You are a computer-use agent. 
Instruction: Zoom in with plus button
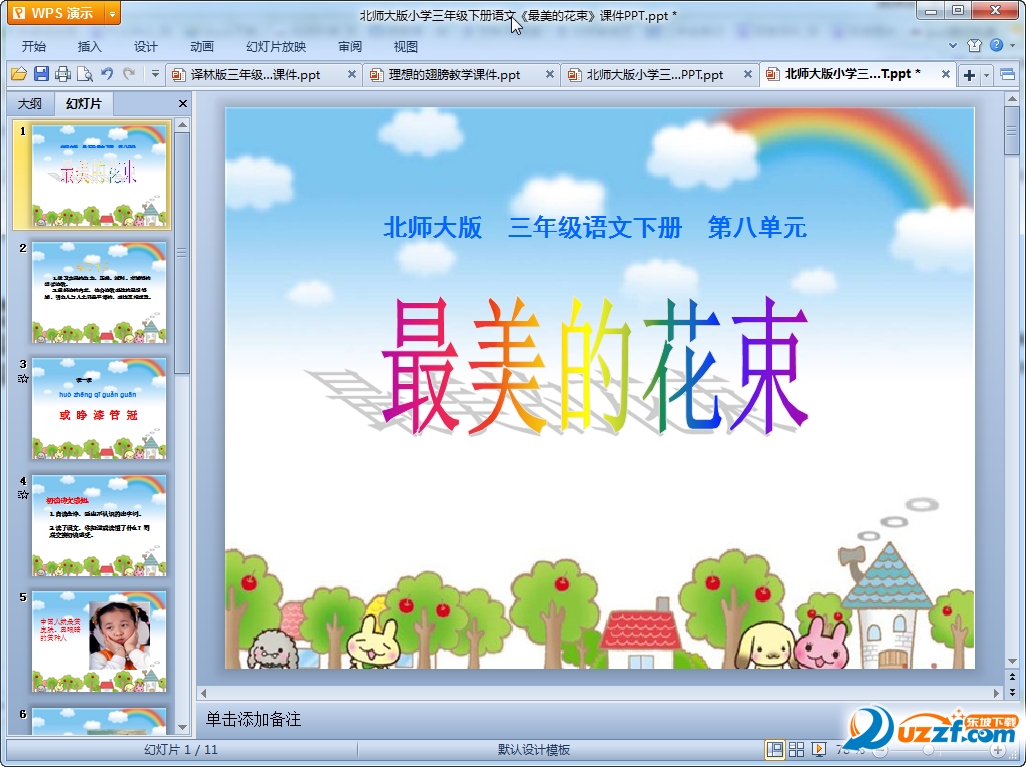click(997, 750)
